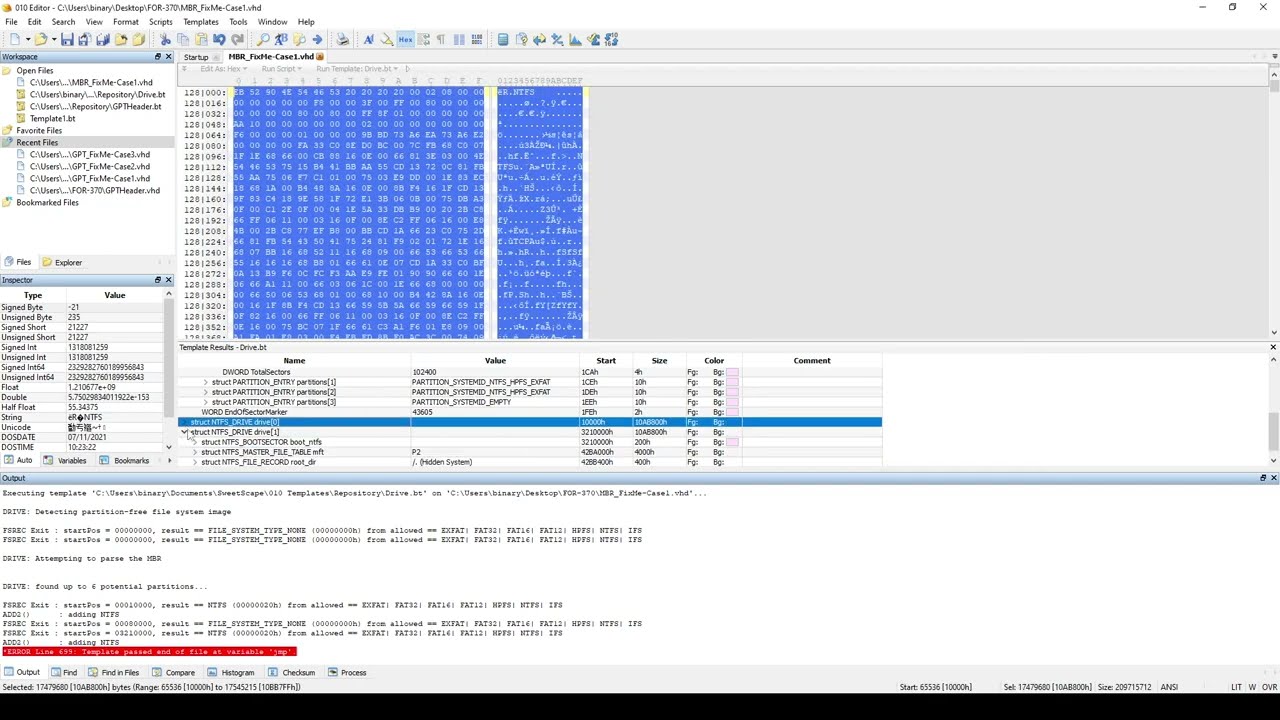Image resolution: width=1280 pixels, height=720 pixels.
Task: Click Bg color swatch for EndOfSectorMarker row
Action: (x=732, y=412)
